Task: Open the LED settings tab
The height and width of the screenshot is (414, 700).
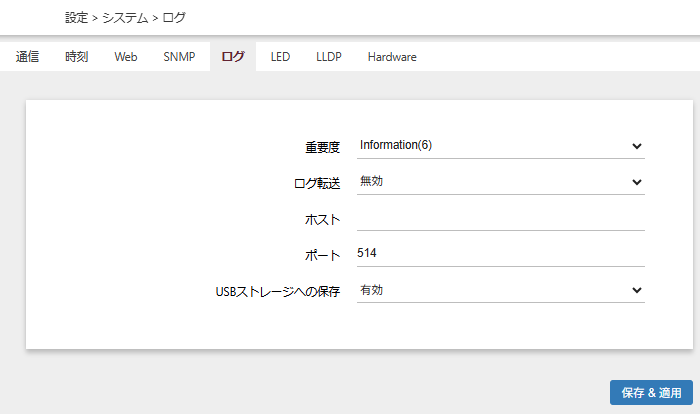Action: pyautogui.click(x=280, y=57)
